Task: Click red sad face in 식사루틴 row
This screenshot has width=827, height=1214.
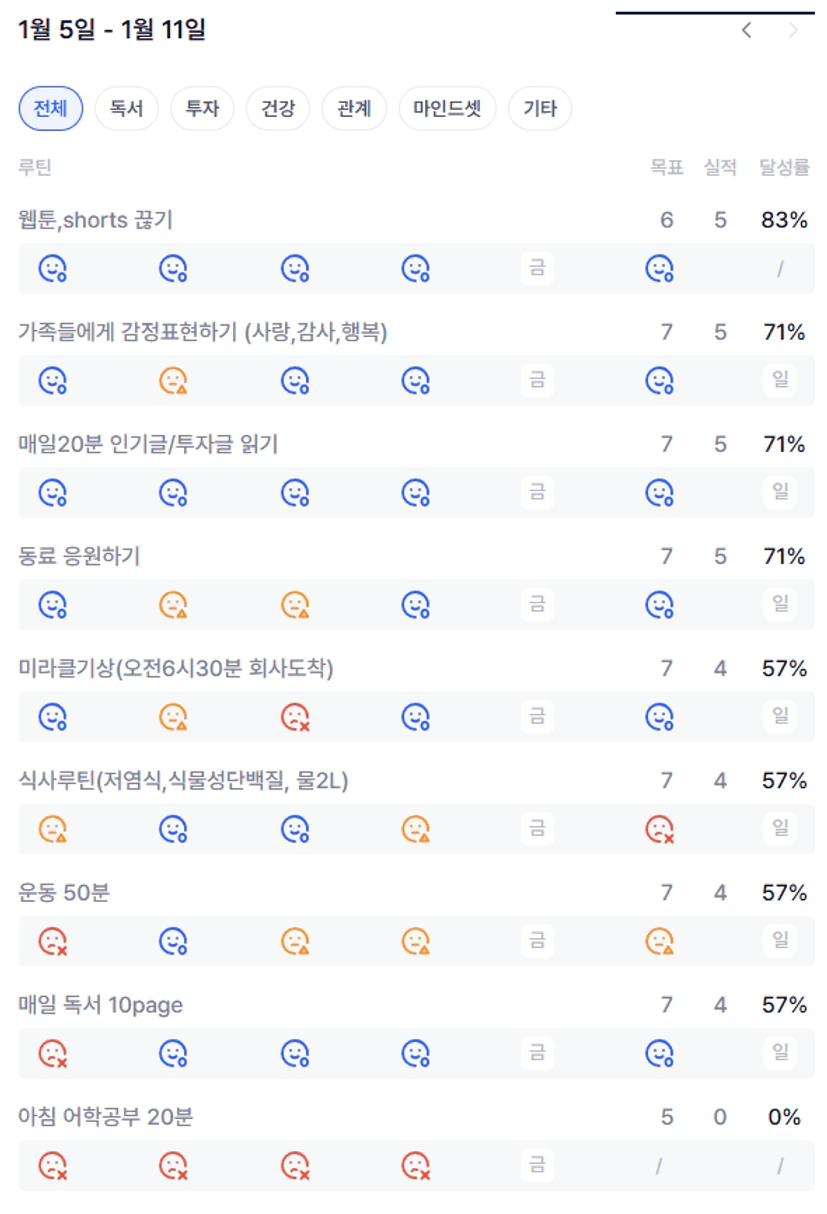Action: [659, 828]
